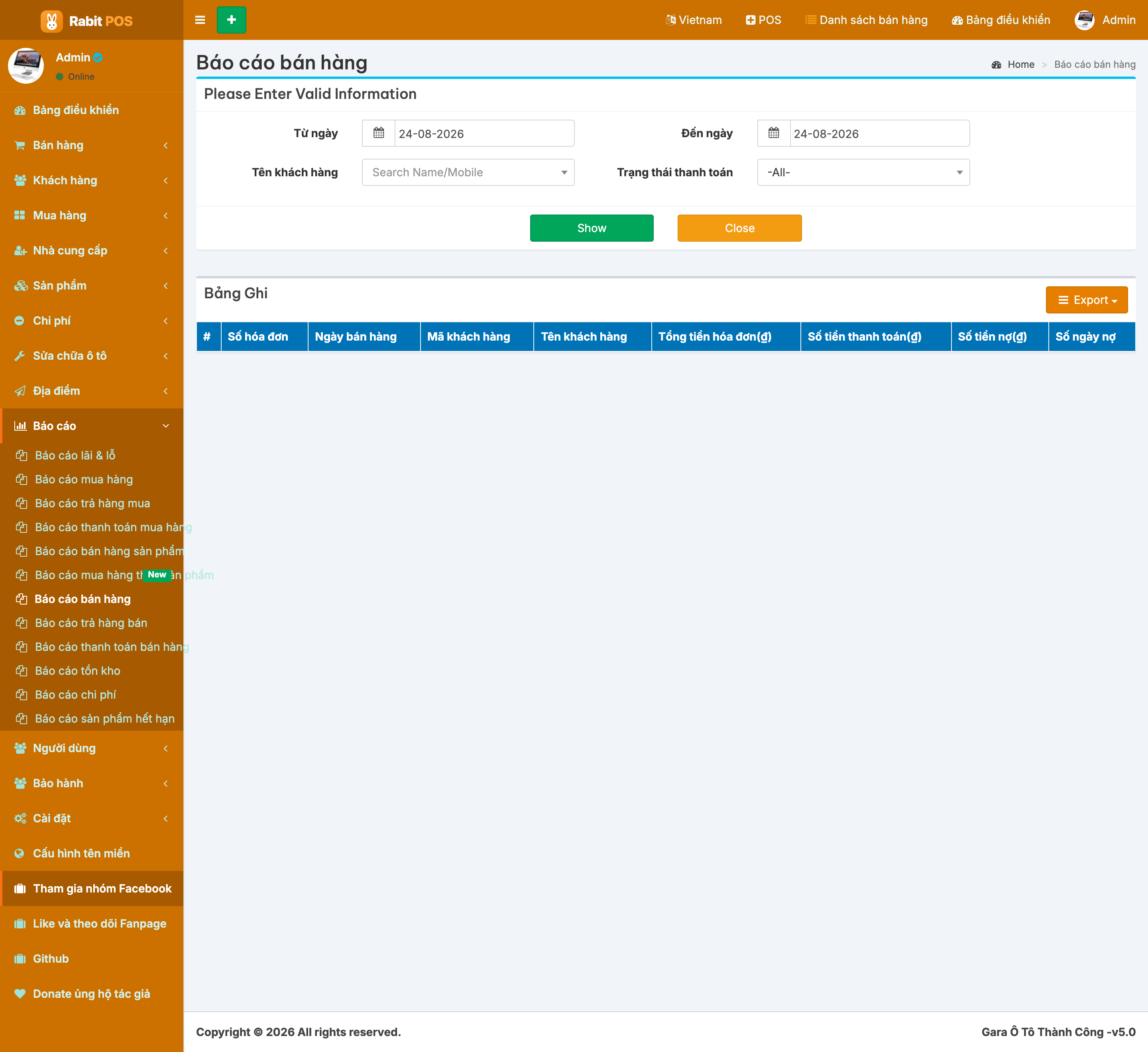Click the Mua hàng grid icon

click(20, 215)
